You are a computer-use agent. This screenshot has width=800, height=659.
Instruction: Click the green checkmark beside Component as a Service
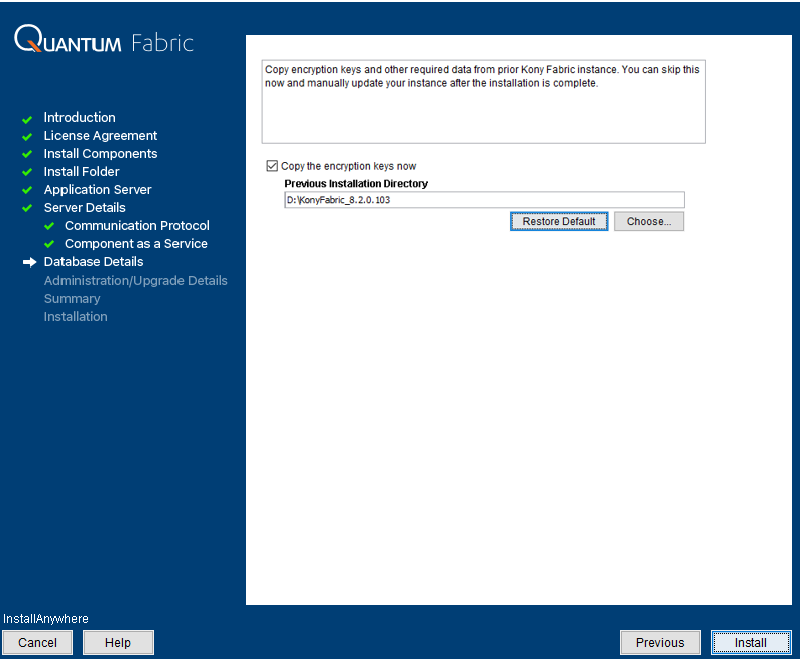[49, 244]
